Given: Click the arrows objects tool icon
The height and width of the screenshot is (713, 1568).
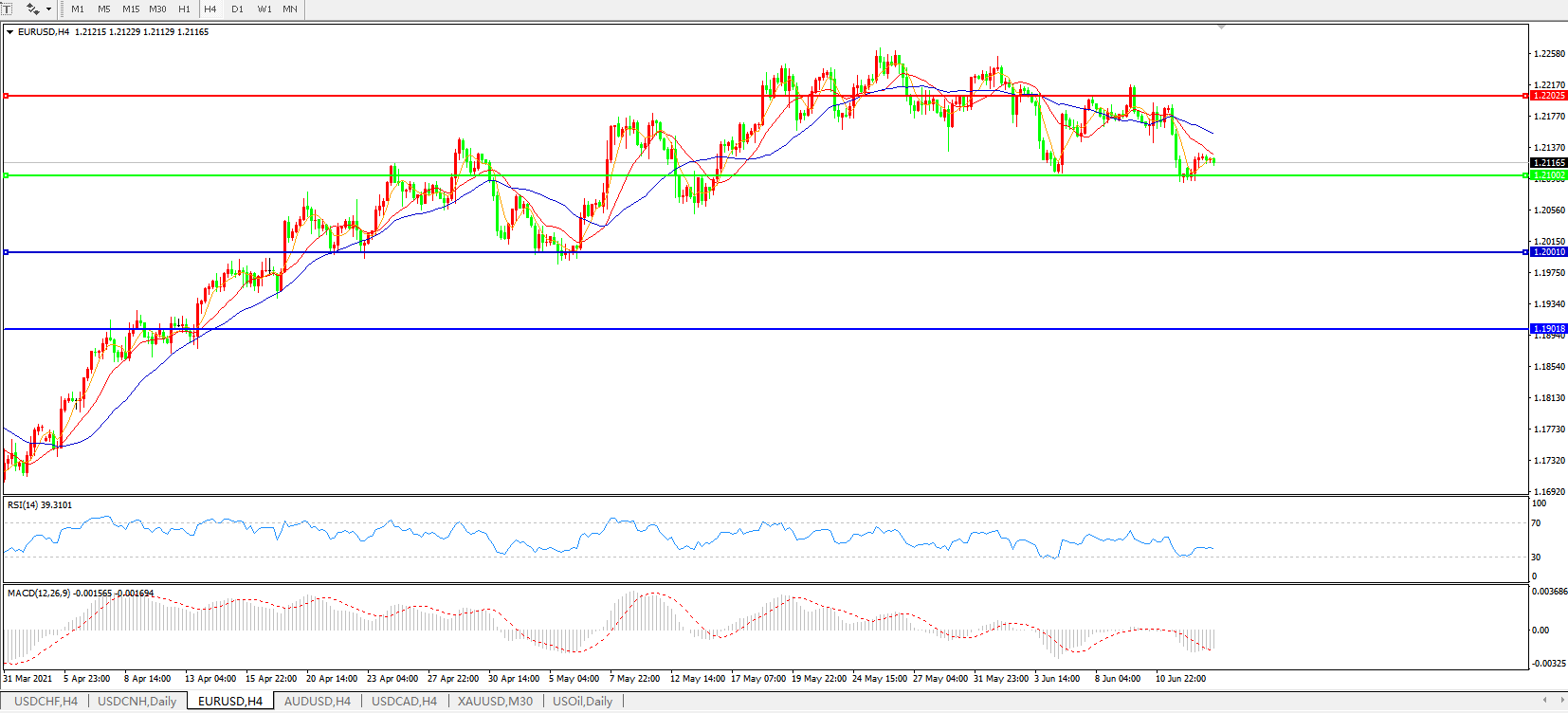Looking at the screenshot, I should tap(32, 9).
